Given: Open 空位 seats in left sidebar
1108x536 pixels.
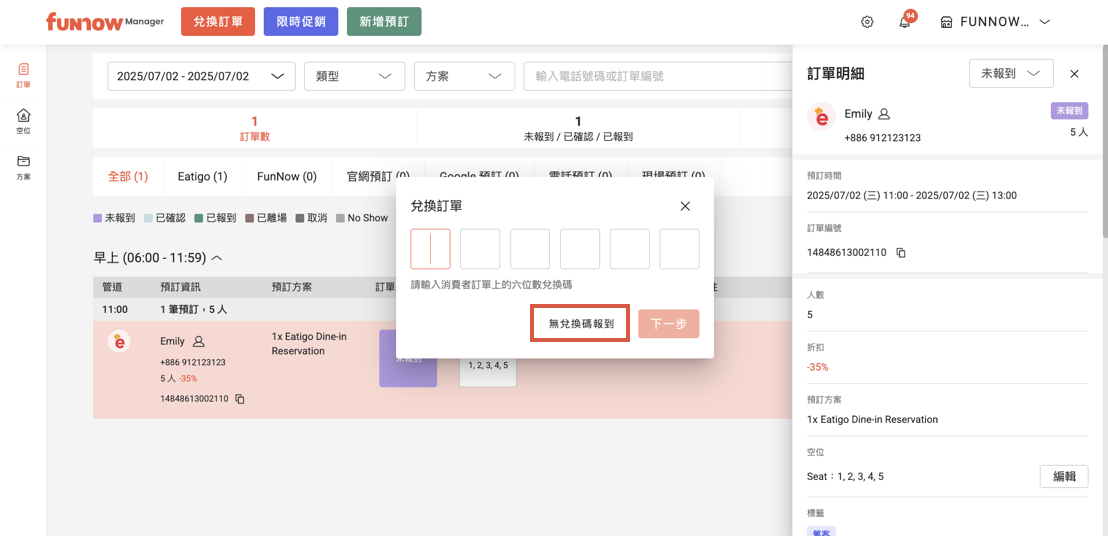Looking at the screenshot, I should (23, 121).
